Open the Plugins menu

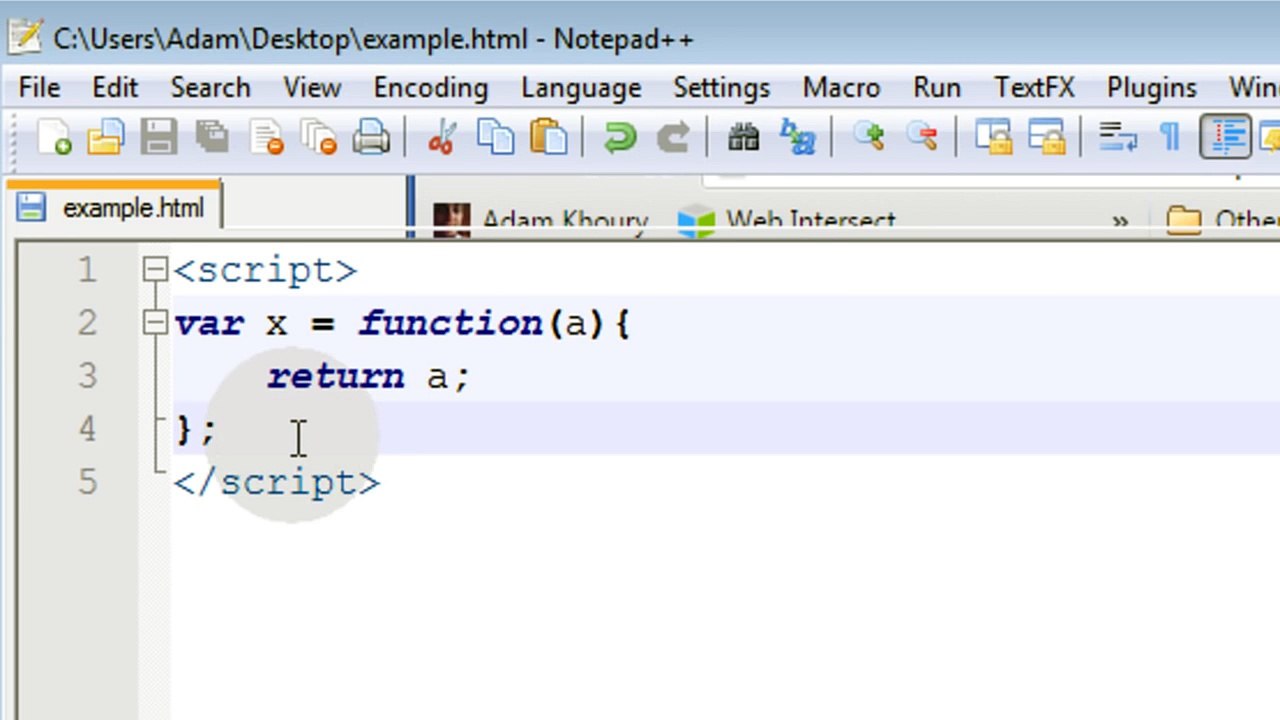1151,88
